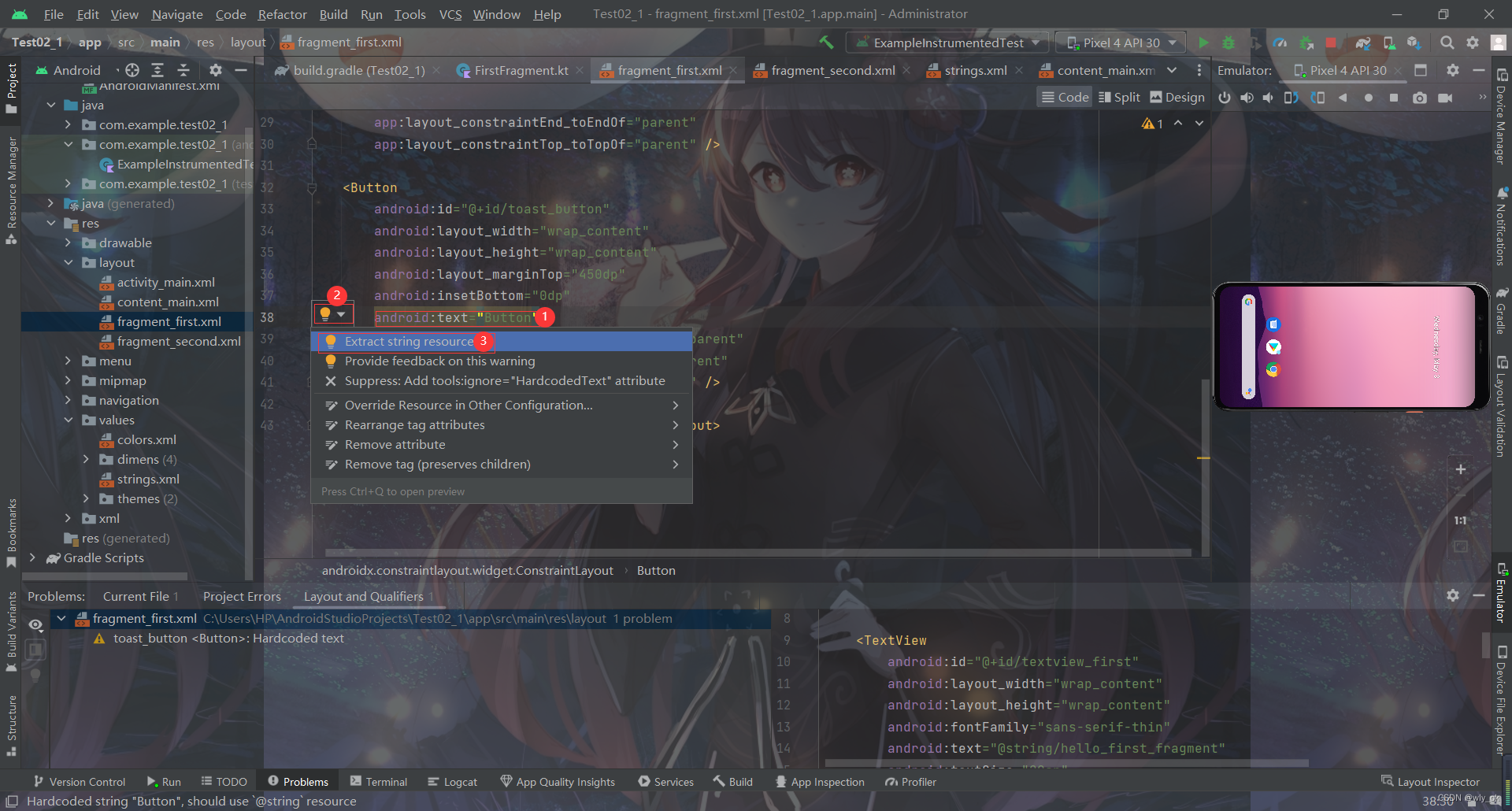Collapse the layout folder
The width and height of the screenshot is (1512, 811).
coord(68,262)
